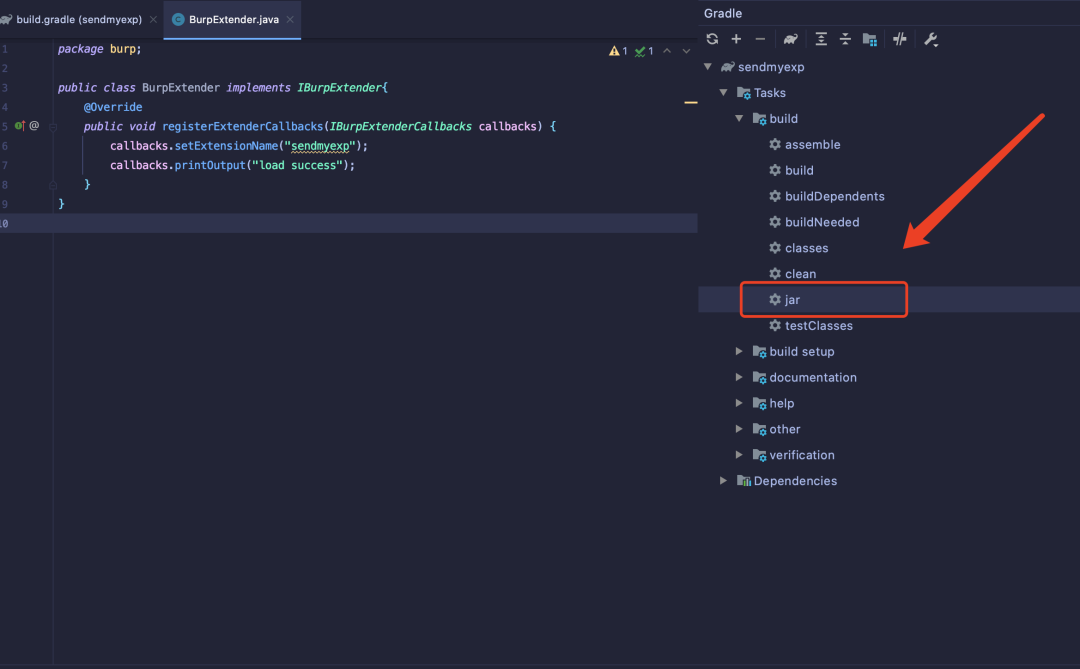Switch to the build.gradle (sendmyexp) tab

[78, 19]
